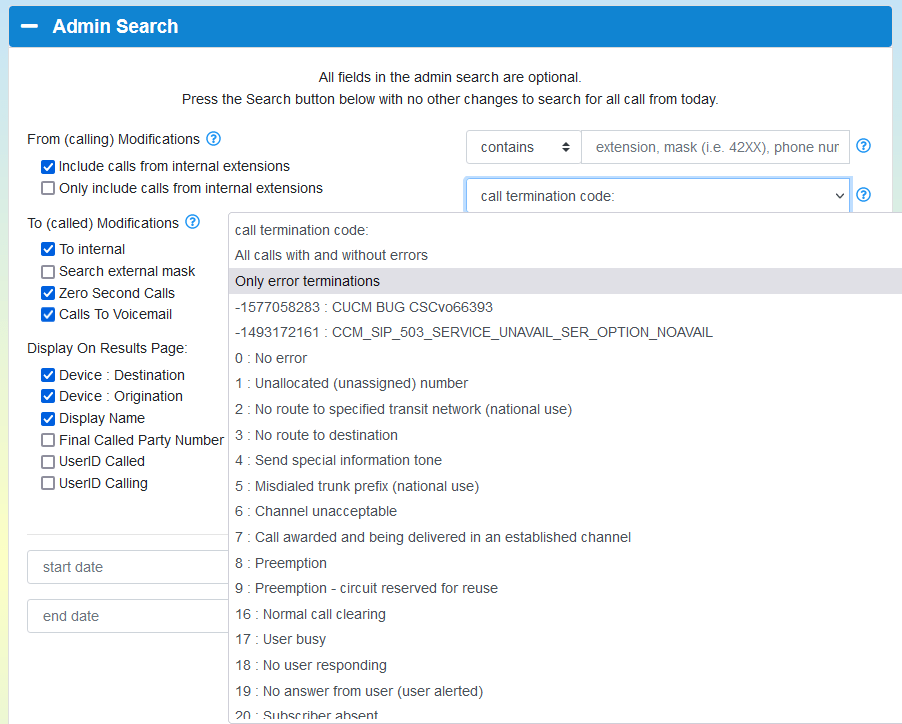Focus the extension or phone number field
Screen dimensions: 902x724
tap(715, 147)
